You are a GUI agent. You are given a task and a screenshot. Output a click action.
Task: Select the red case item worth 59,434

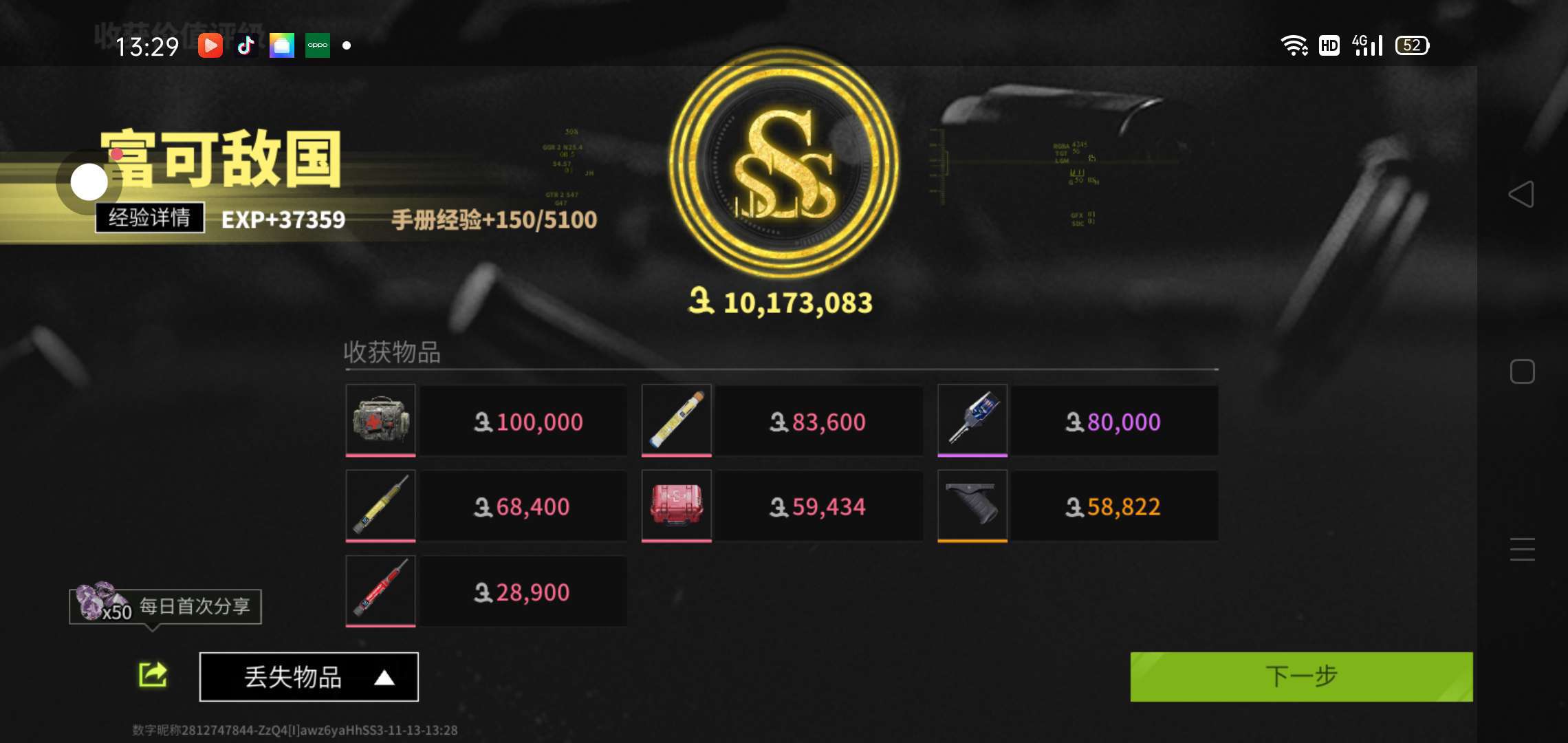click(x=676, y=506)
